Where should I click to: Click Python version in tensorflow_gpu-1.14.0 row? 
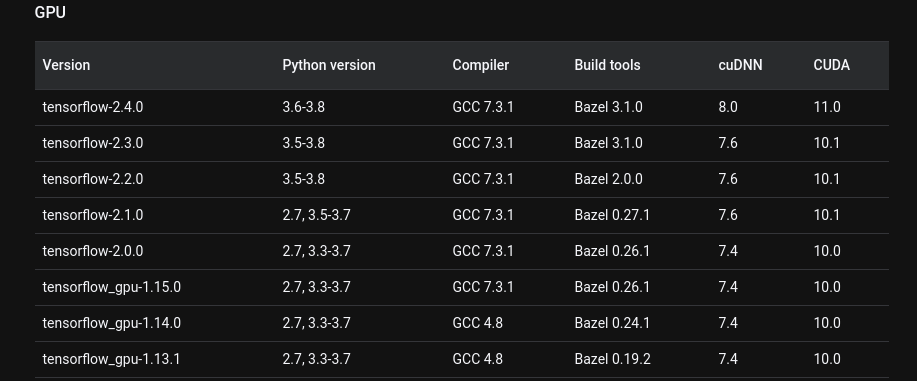(316, 323)
